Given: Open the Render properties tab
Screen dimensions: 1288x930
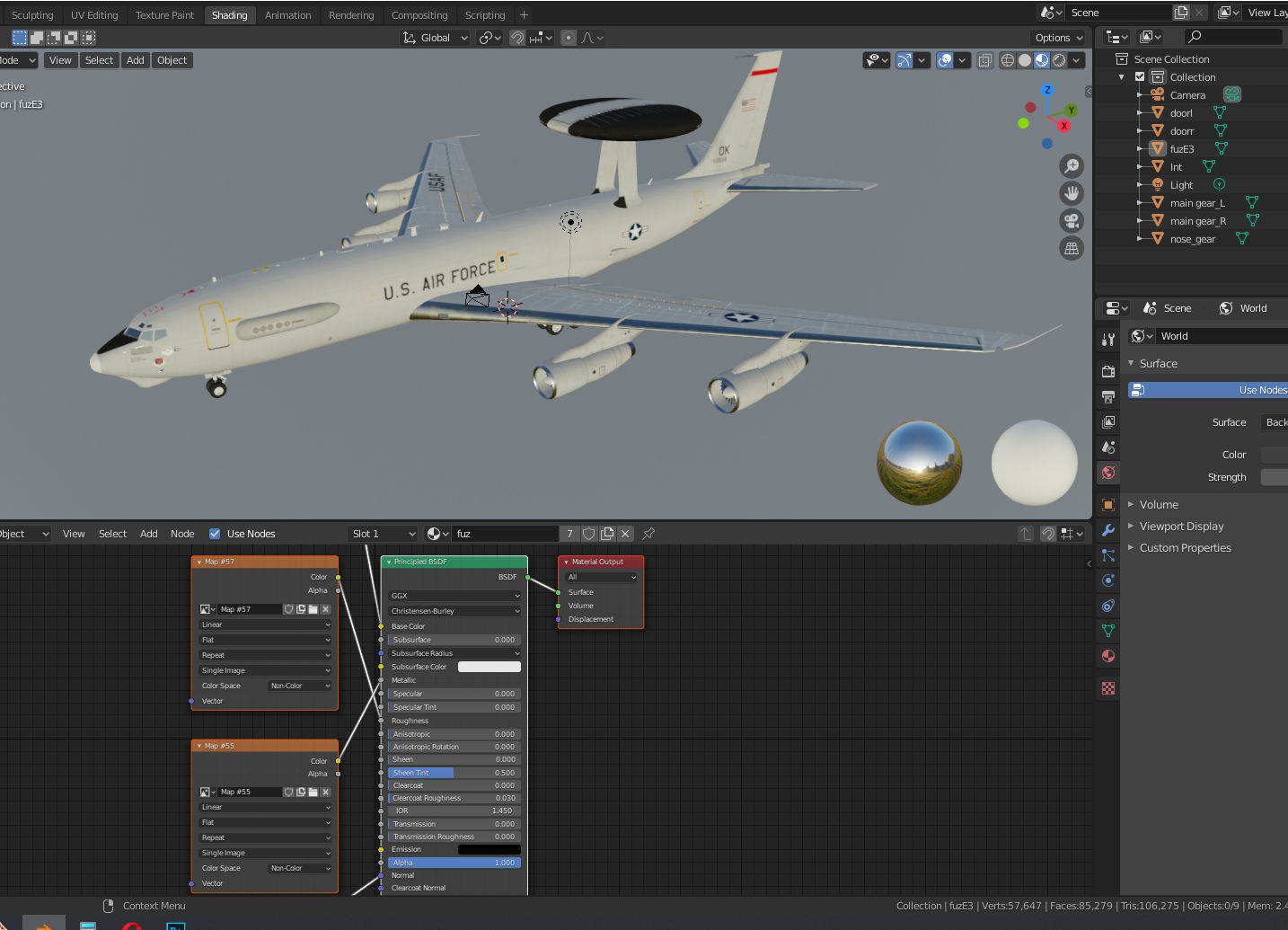Looking at the screenshot, I should point(1108,371).
